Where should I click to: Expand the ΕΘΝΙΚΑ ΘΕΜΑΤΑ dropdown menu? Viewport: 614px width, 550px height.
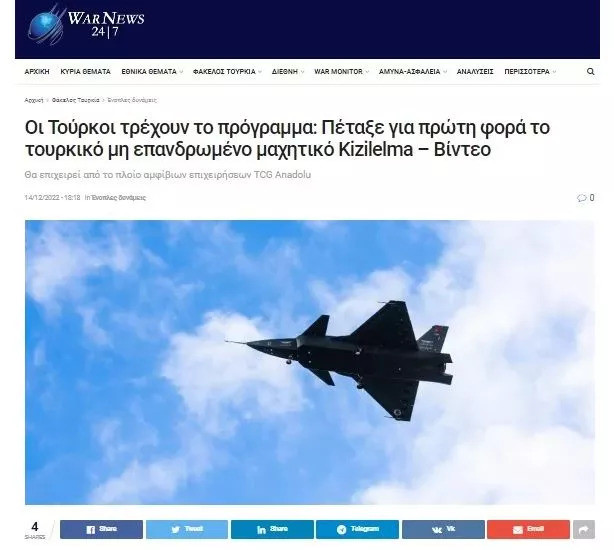pyautogui.click(x=152, y=72)
